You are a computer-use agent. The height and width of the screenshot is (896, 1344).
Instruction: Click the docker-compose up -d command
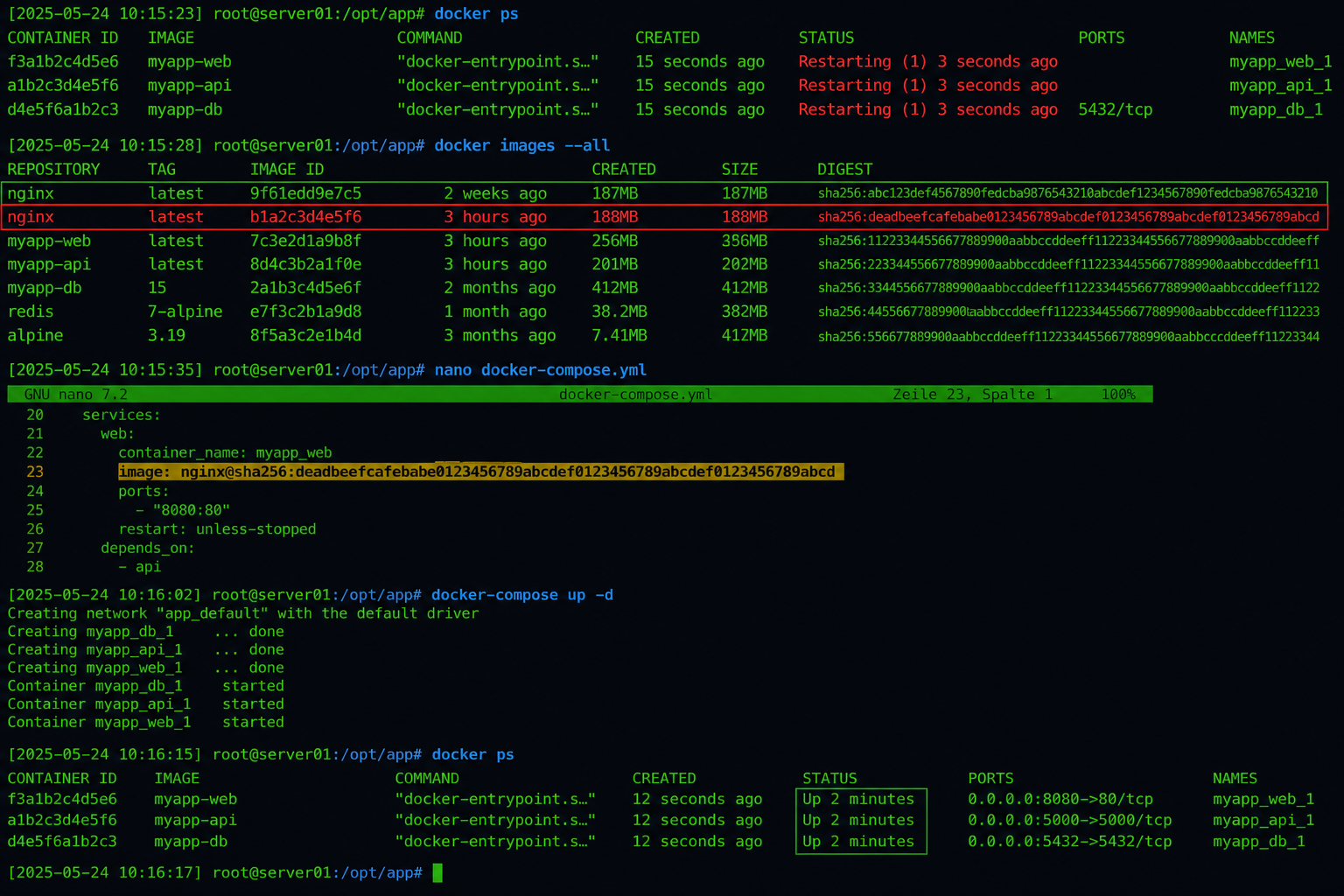[x=522, y=595]
